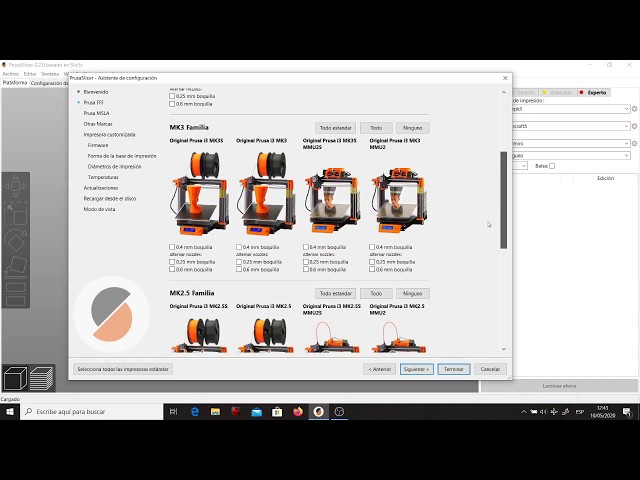
Task: Click scroll up arrow in wizard
Action: (504, 92)
